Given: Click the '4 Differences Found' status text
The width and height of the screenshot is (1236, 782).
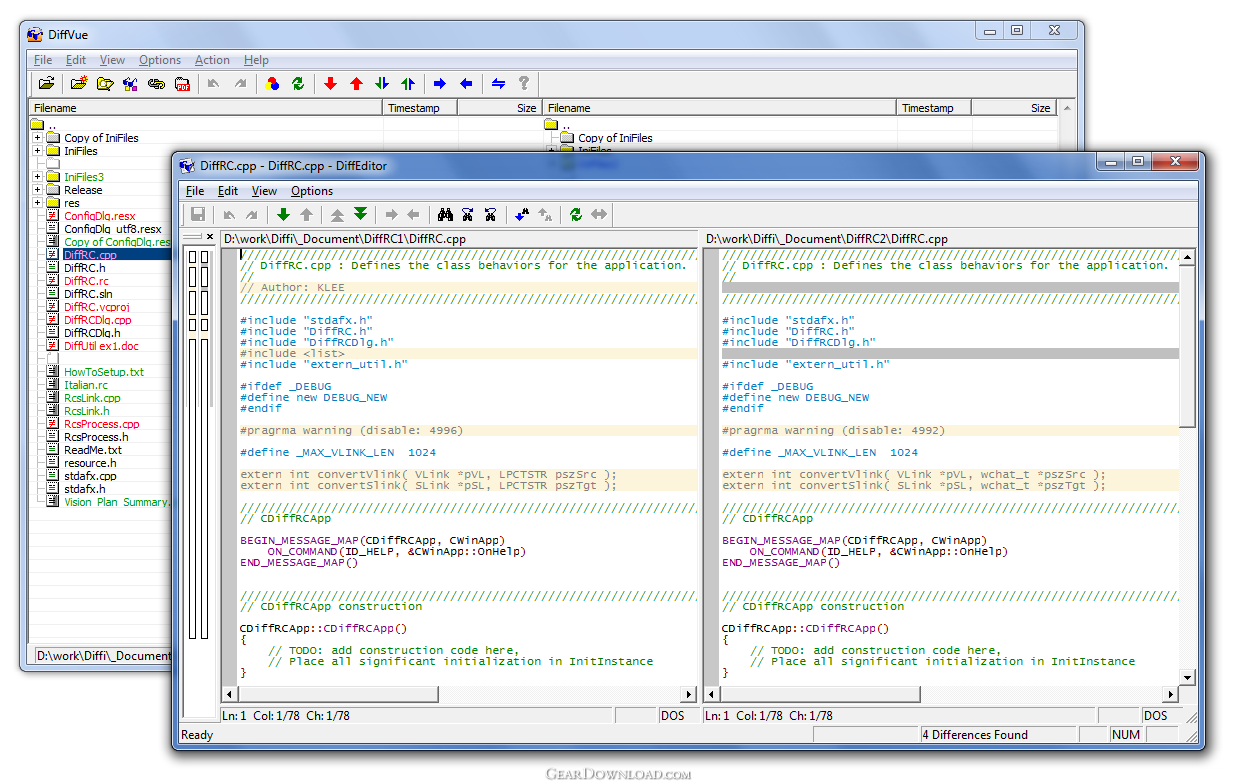Looking at the screenshot, I should [975, 734].
